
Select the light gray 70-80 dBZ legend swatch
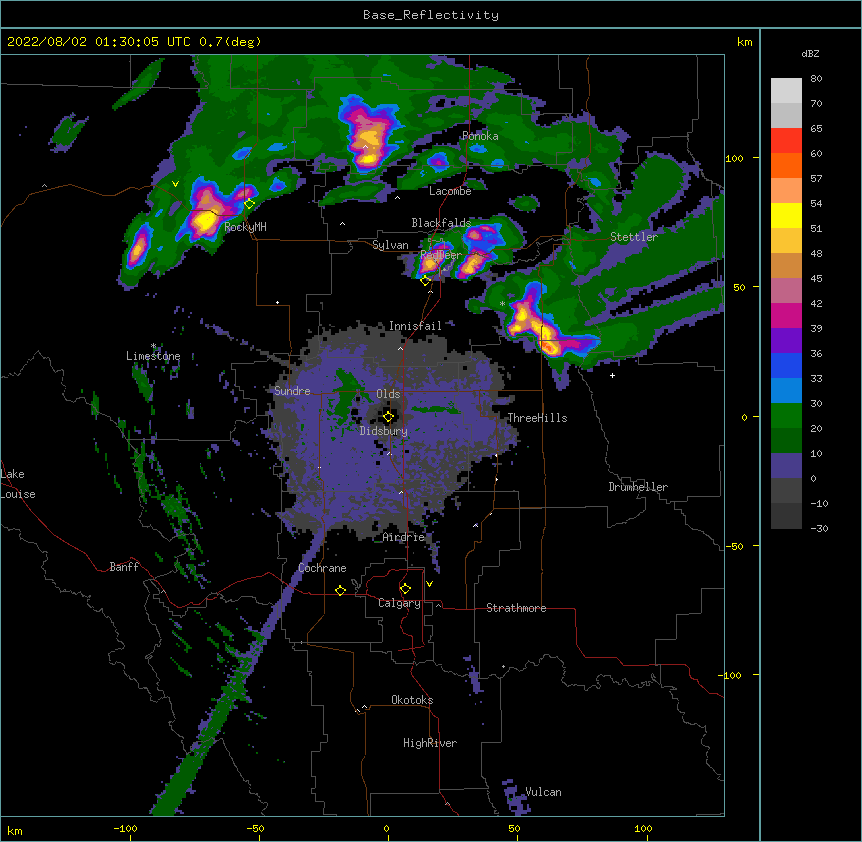786,91
